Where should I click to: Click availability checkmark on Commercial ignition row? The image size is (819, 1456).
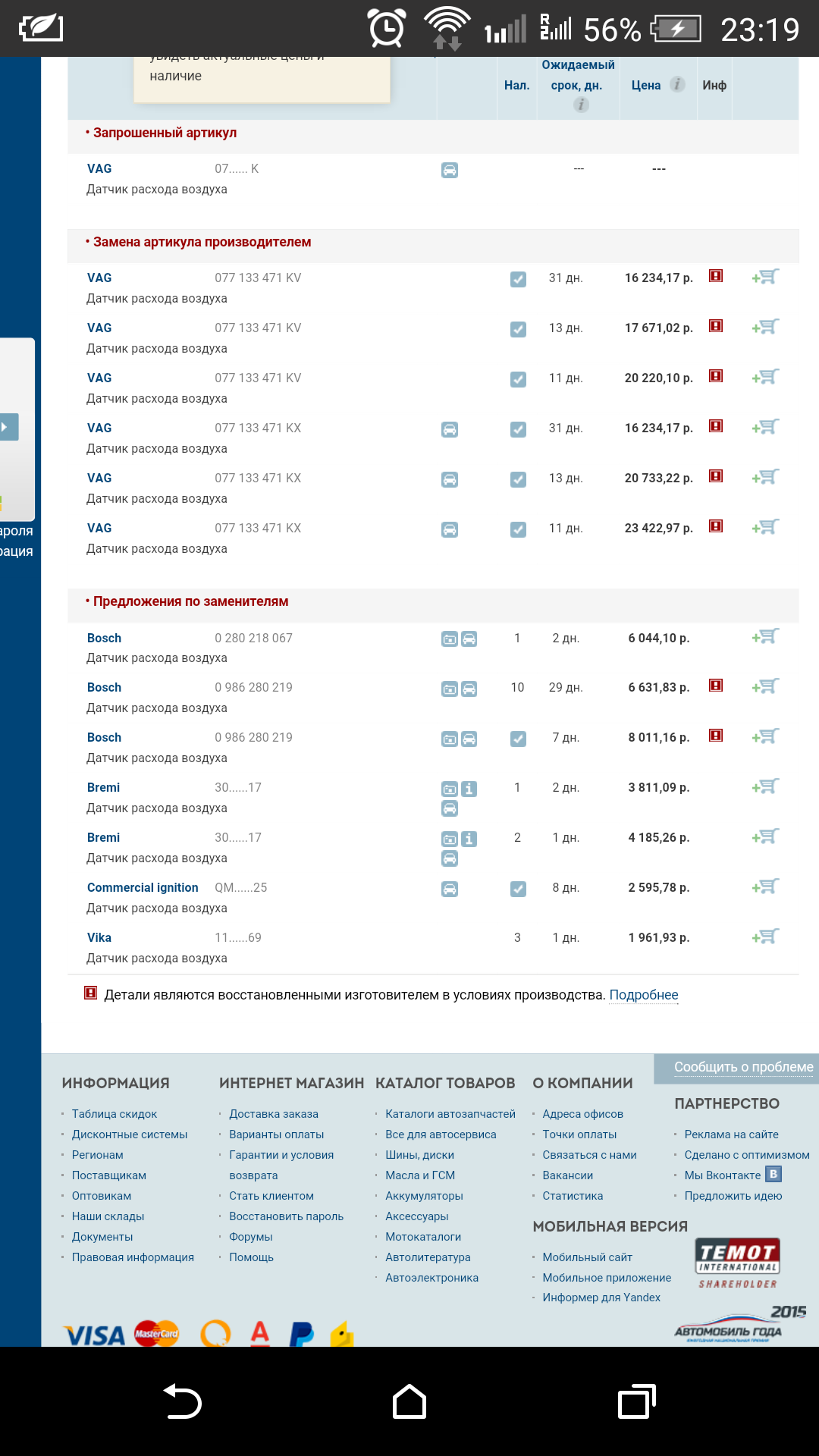point(518,889)
